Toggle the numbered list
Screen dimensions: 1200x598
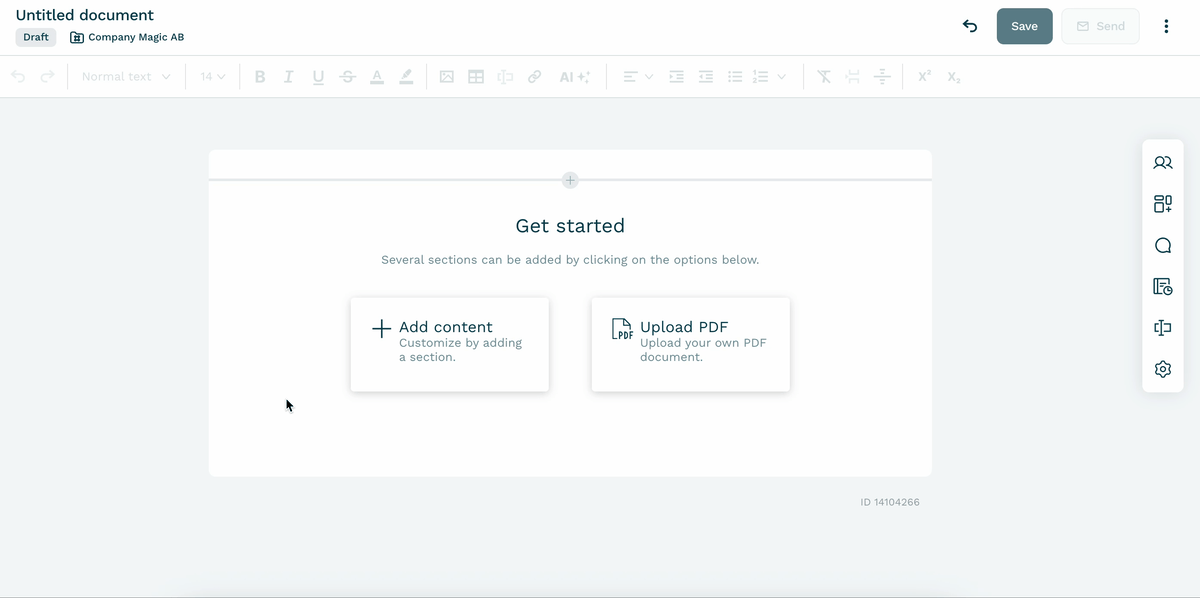tap(760, 76)
